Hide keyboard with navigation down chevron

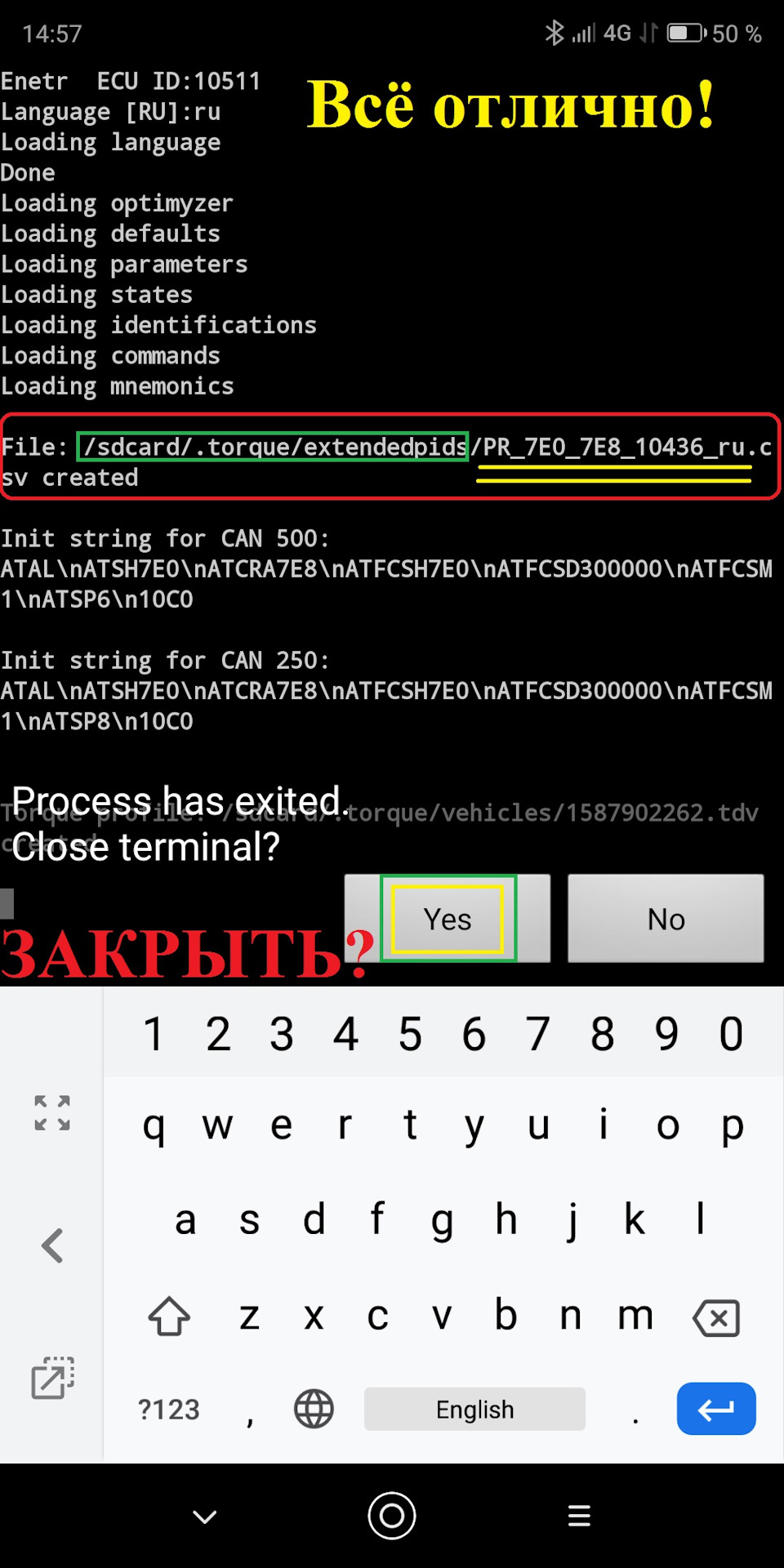click(204, 1517)
